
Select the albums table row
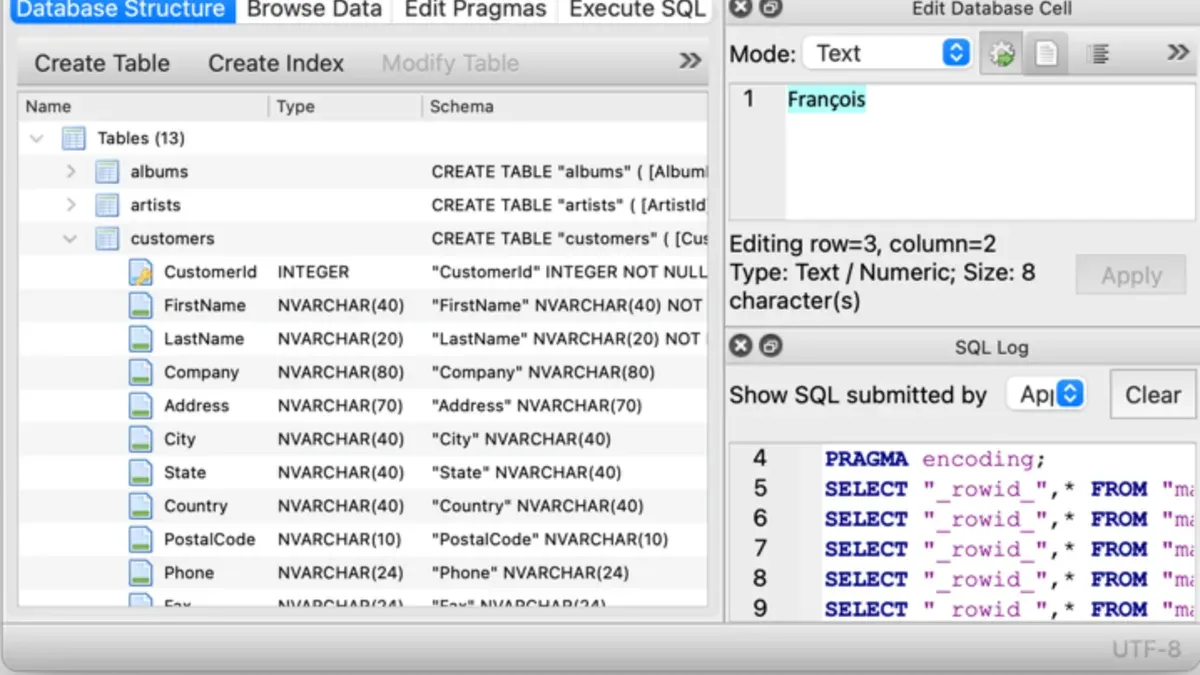pos(363,172)
